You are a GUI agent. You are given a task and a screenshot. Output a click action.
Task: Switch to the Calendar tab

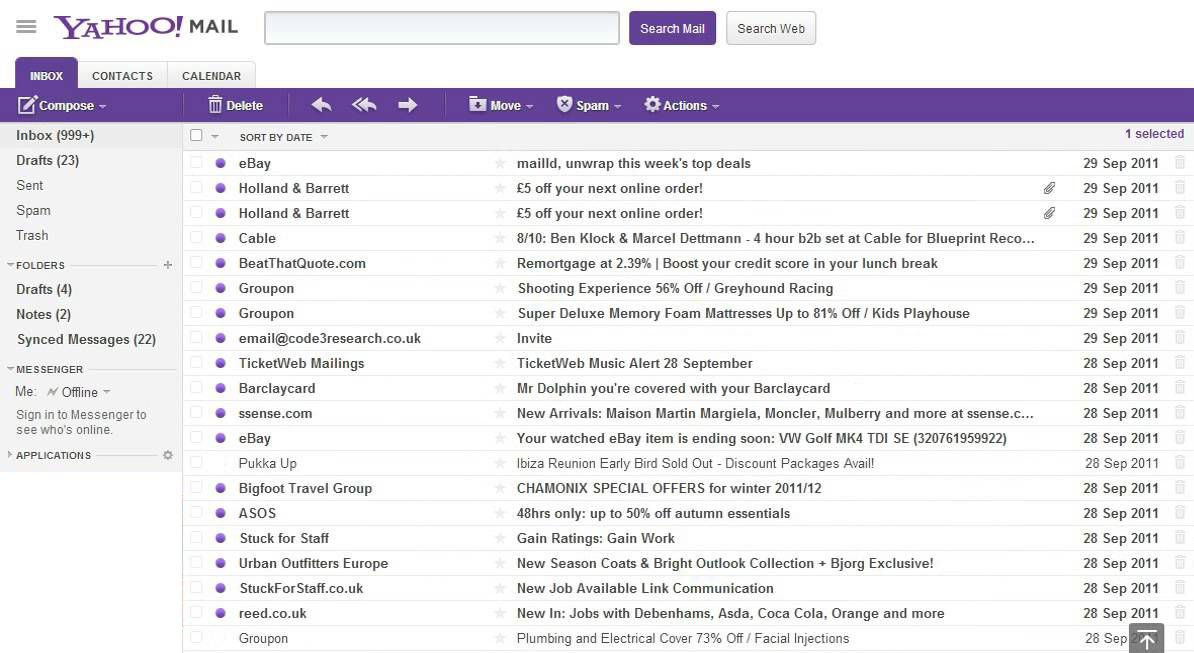[x=211, y=75]
